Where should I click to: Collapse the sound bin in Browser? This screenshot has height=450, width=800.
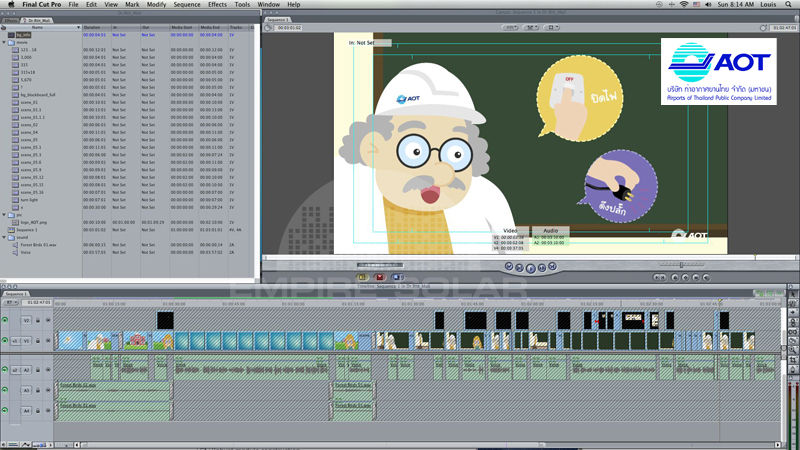4,237
